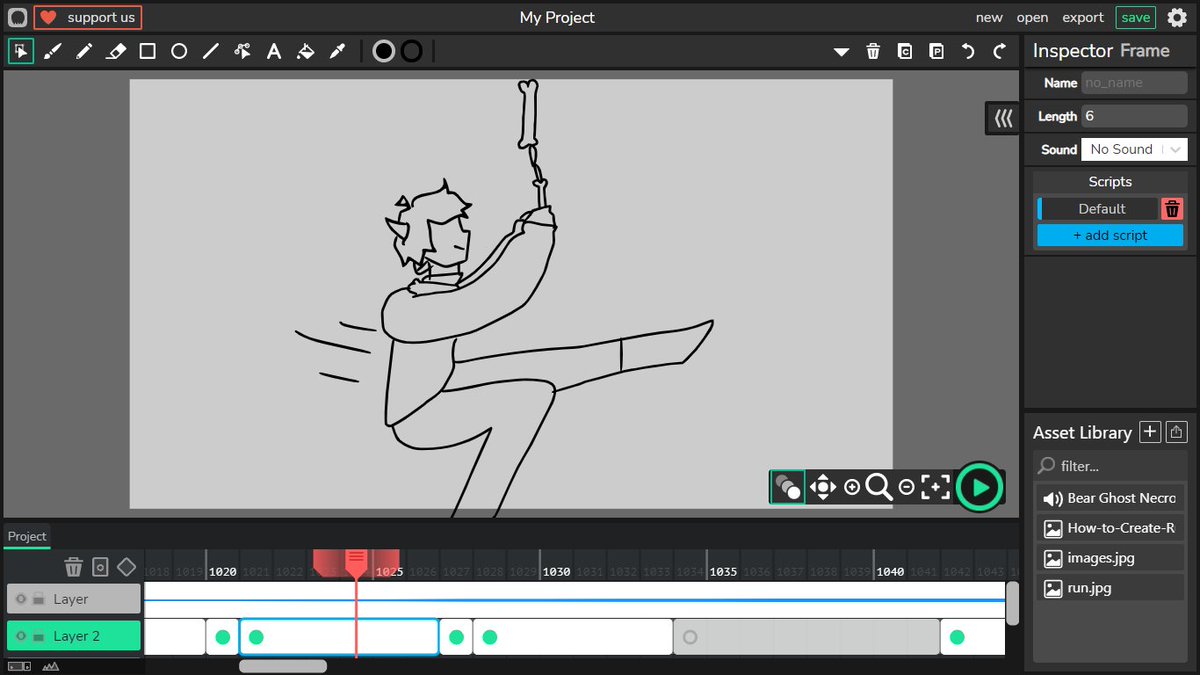Select the Fill Bucket tool
1200x675 pixels.
pyautogui.click(x=306, y=51)
